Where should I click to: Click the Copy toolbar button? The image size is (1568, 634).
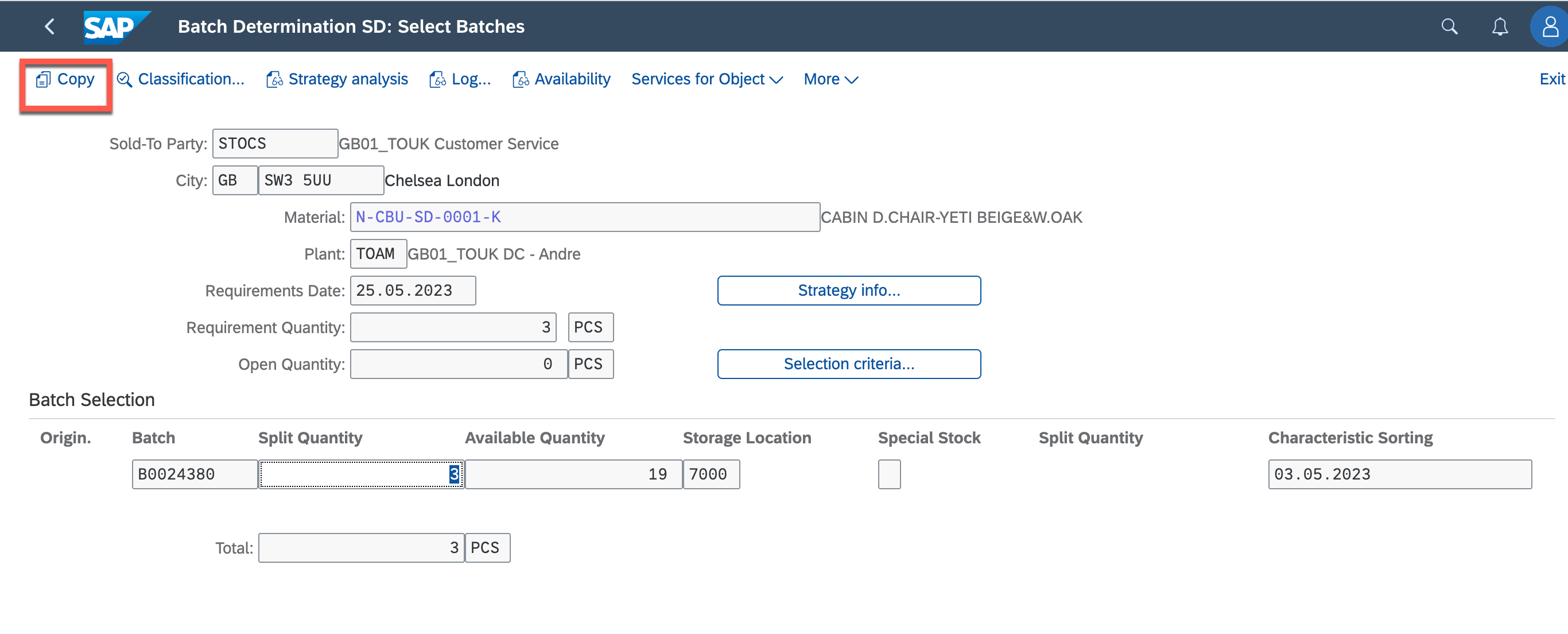(66, 79)
